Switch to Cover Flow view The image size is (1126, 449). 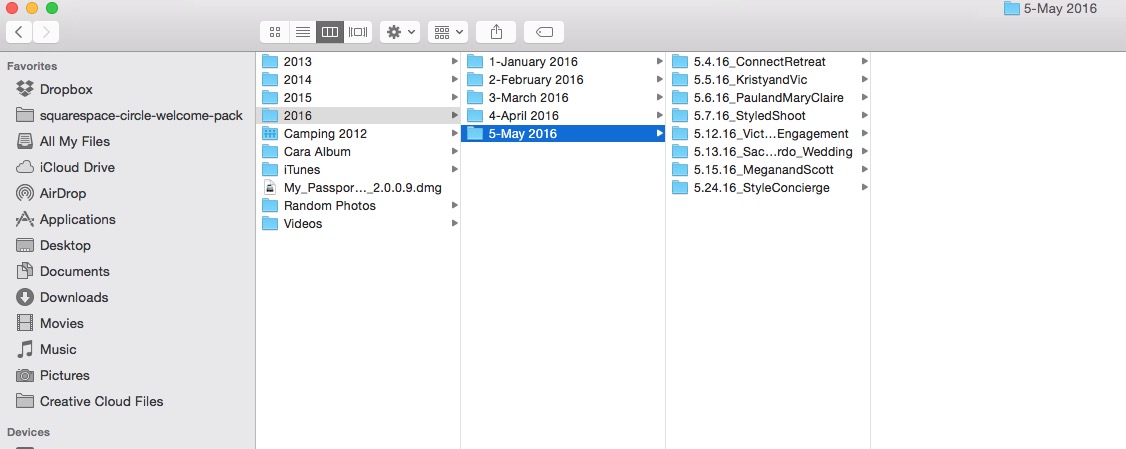[358, 32]
